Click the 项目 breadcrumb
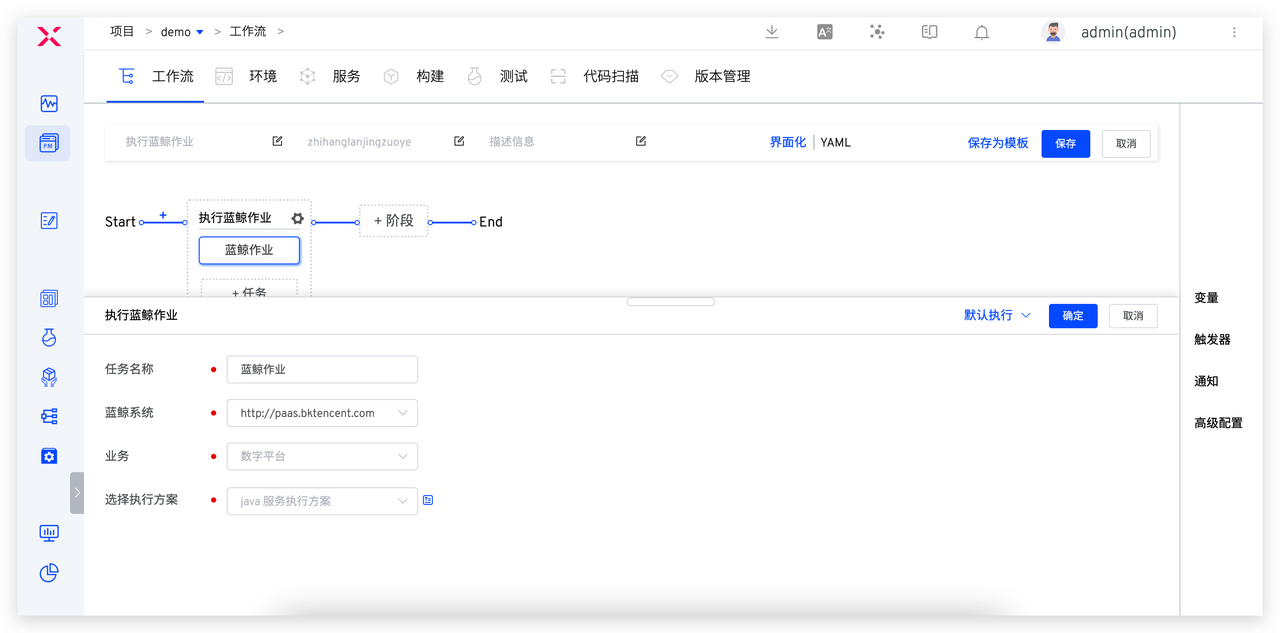The height and width of the screenshot is (633, 1280). click(x=122, y=32)
